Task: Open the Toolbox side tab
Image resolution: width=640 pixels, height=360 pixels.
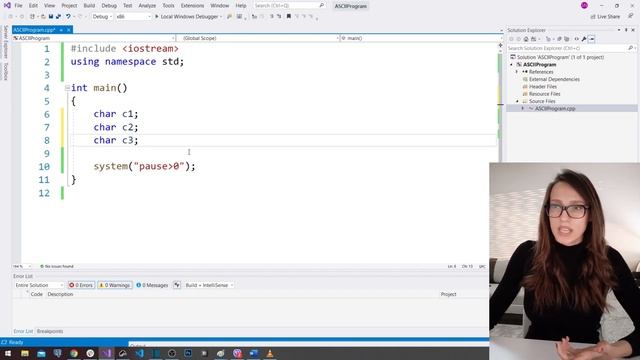Action: [5, 71]
